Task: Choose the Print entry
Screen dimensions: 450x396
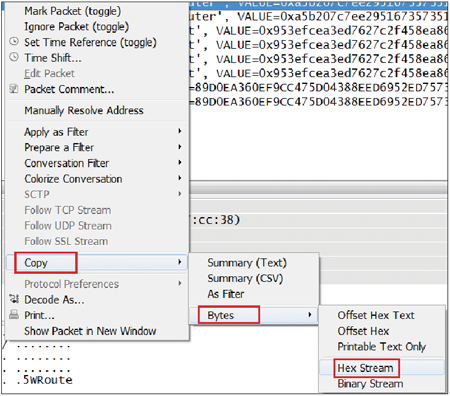Action: tap(39, 315)
